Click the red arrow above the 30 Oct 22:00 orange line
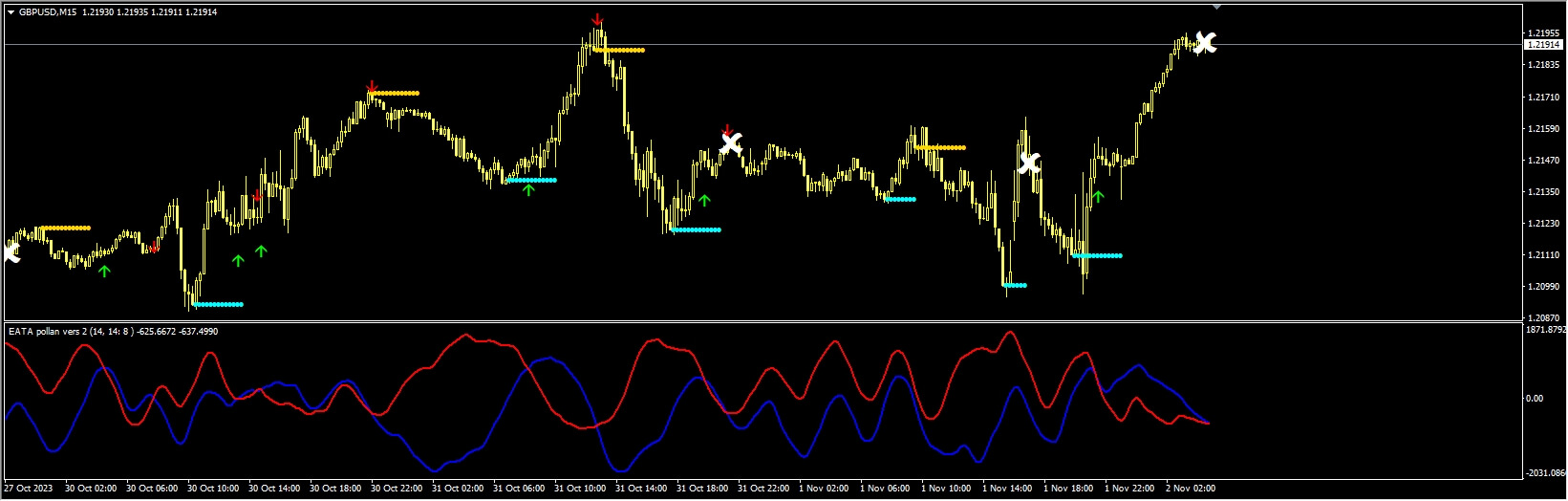This screenshot has width=1568, height=501. pos(372,87)
